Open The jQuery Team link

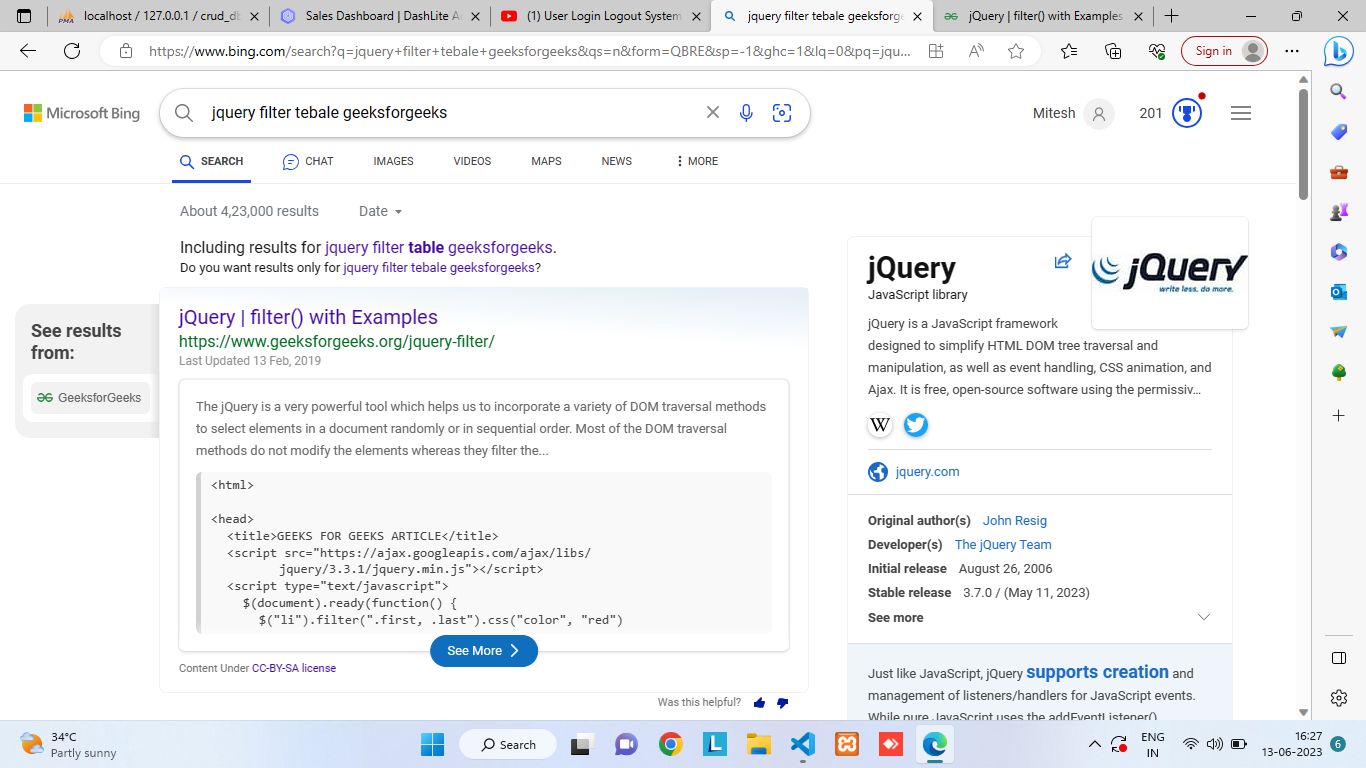pyautogui.click(x=1003, y=545)
